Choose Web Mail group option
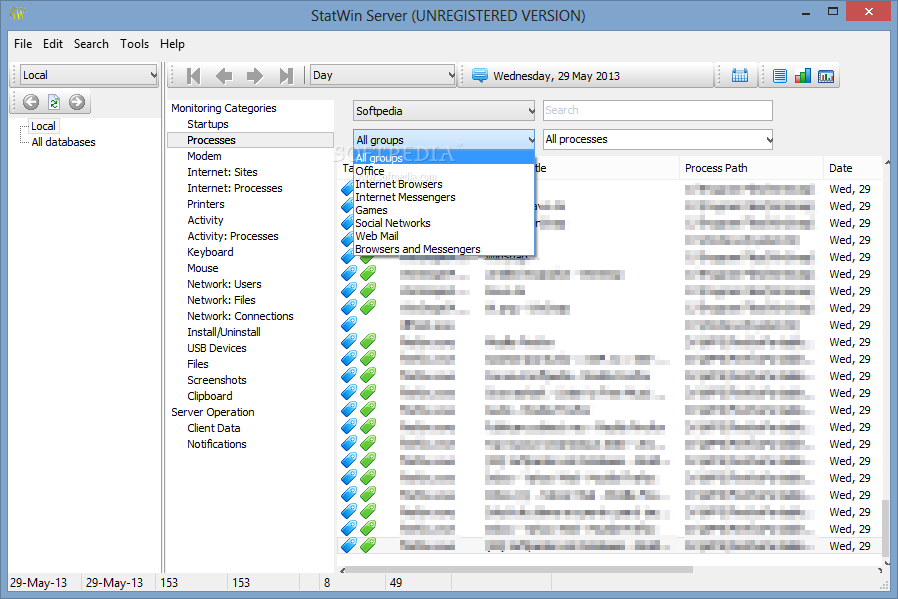 444,236
